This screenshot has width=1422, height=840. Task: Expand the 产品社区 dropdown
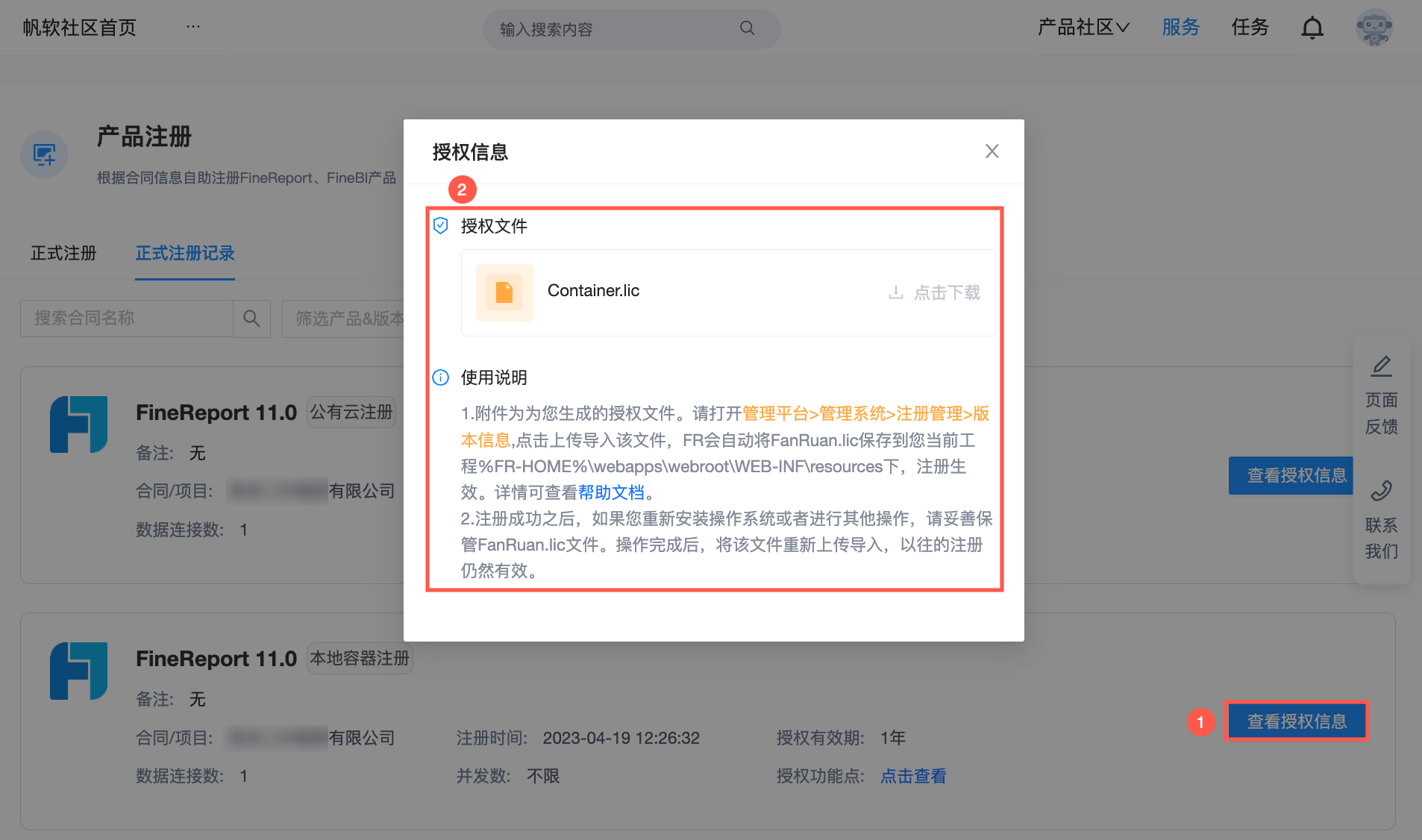coord(1083,28)
